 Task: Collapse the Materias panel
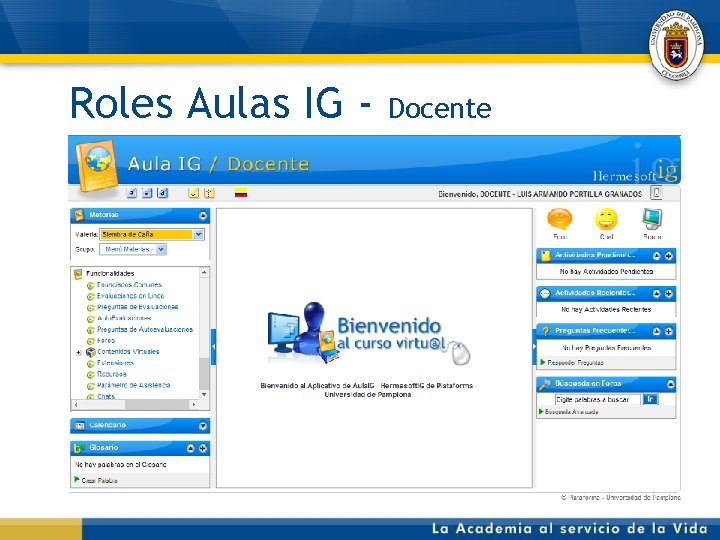click(x=202, y=215)
